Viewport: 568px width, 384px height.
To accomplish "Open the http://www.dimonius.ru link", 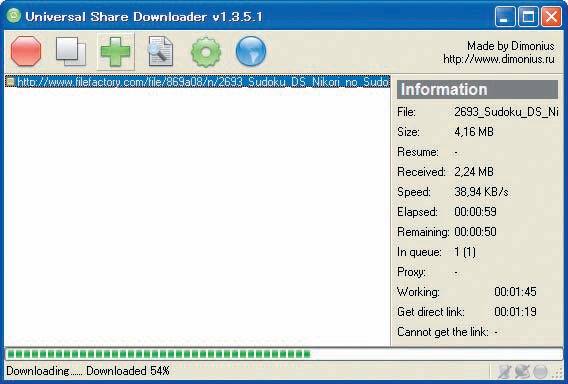I will (498, 59).
